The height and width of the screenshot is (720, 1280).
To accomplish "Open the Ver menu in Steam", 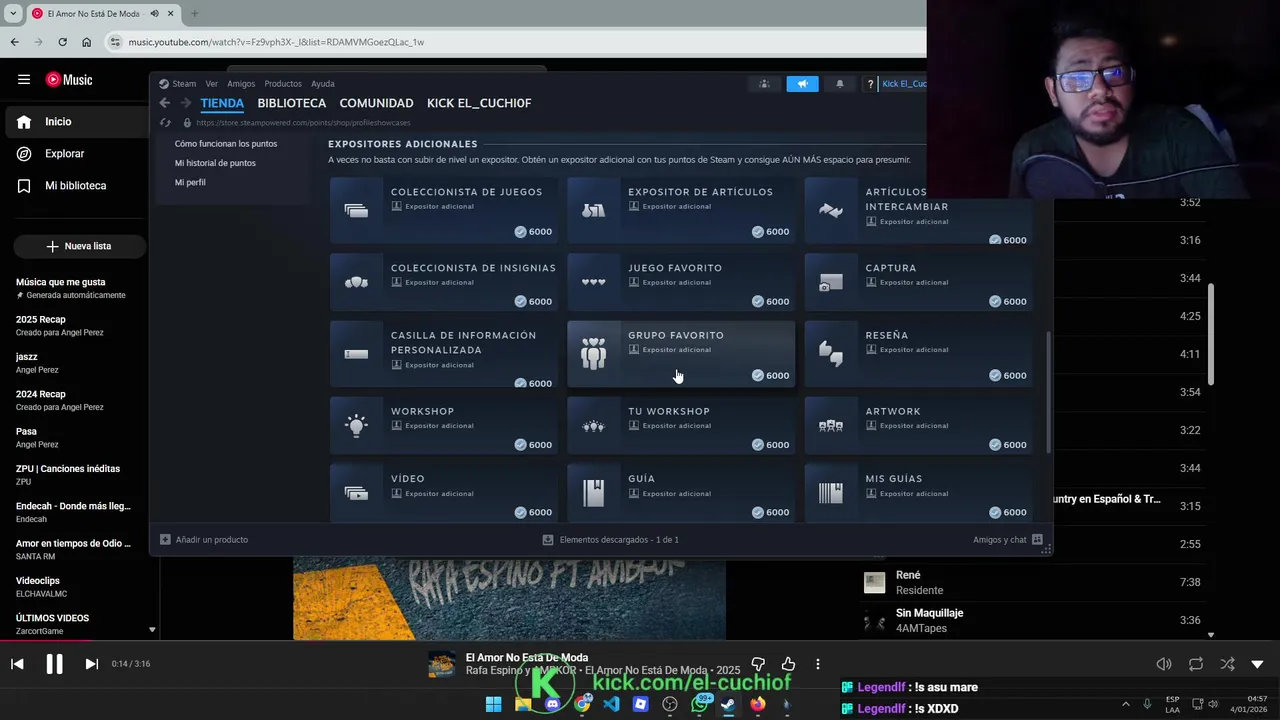I will click(x=211, y=84).
